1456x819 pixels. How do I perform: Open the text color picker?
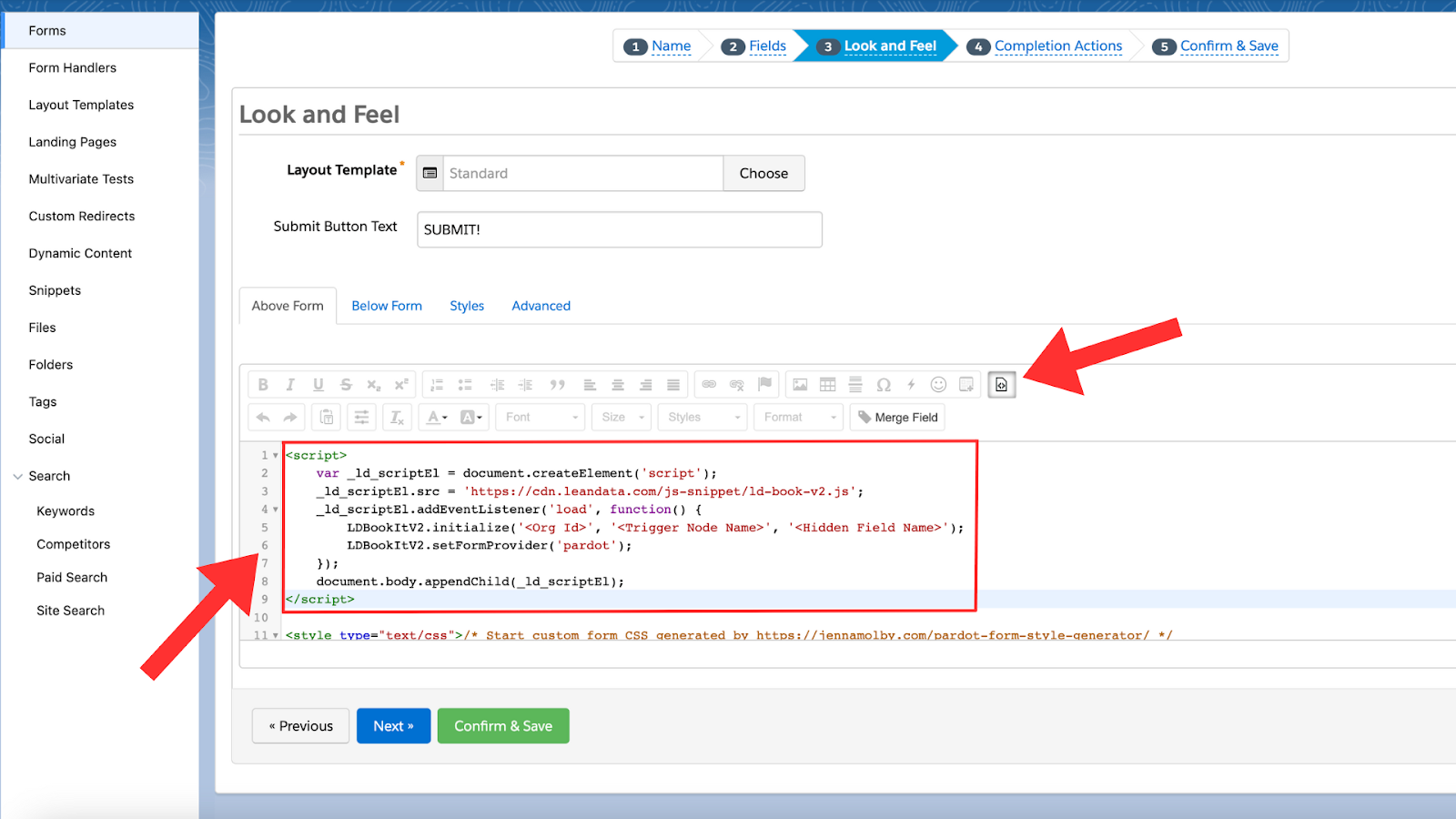[438, 418]
